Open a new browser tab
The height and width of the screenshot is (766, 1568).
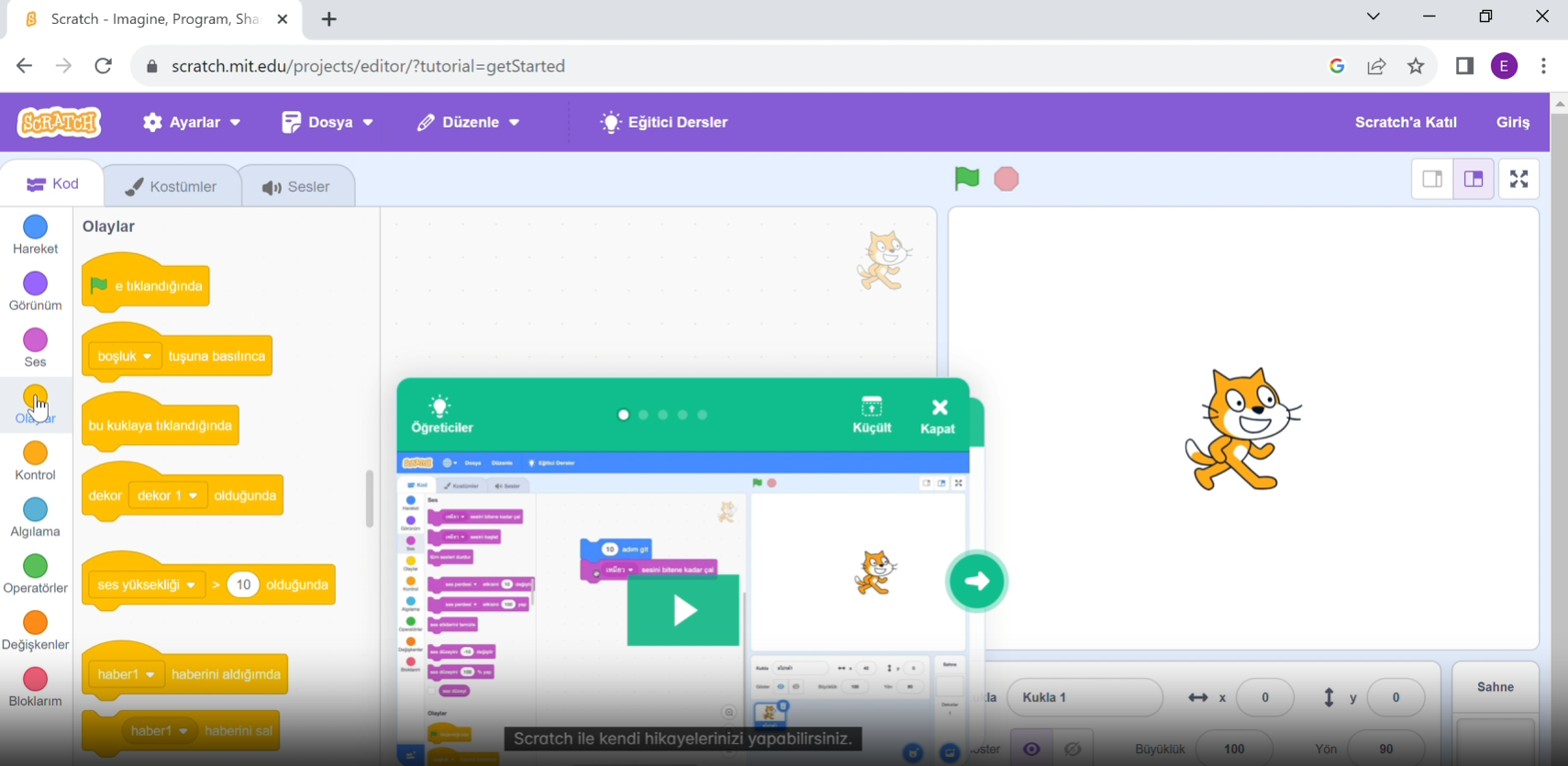329,19
